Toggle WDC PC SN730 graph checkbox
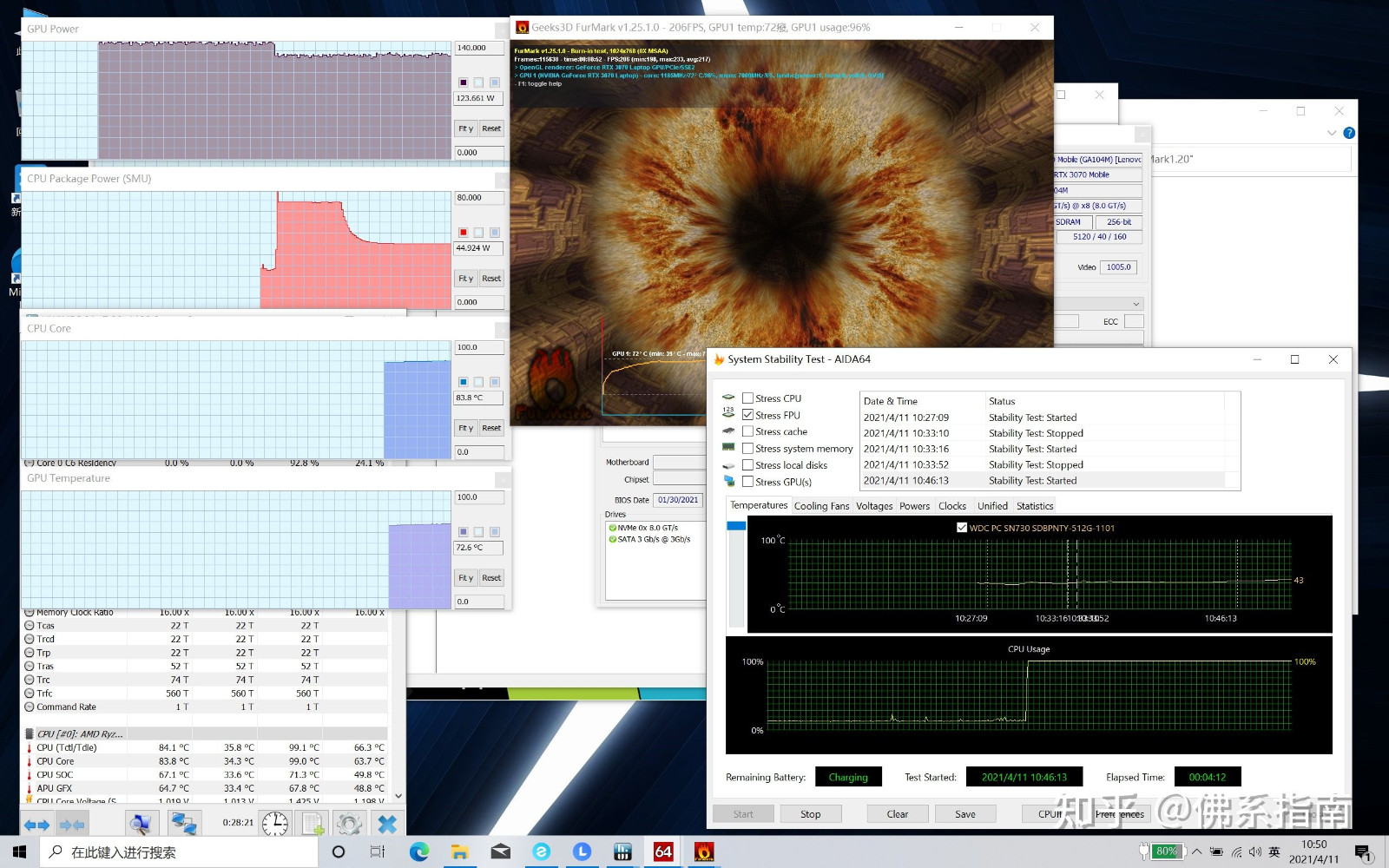1389x868 pixels. (x=962, y=527)
